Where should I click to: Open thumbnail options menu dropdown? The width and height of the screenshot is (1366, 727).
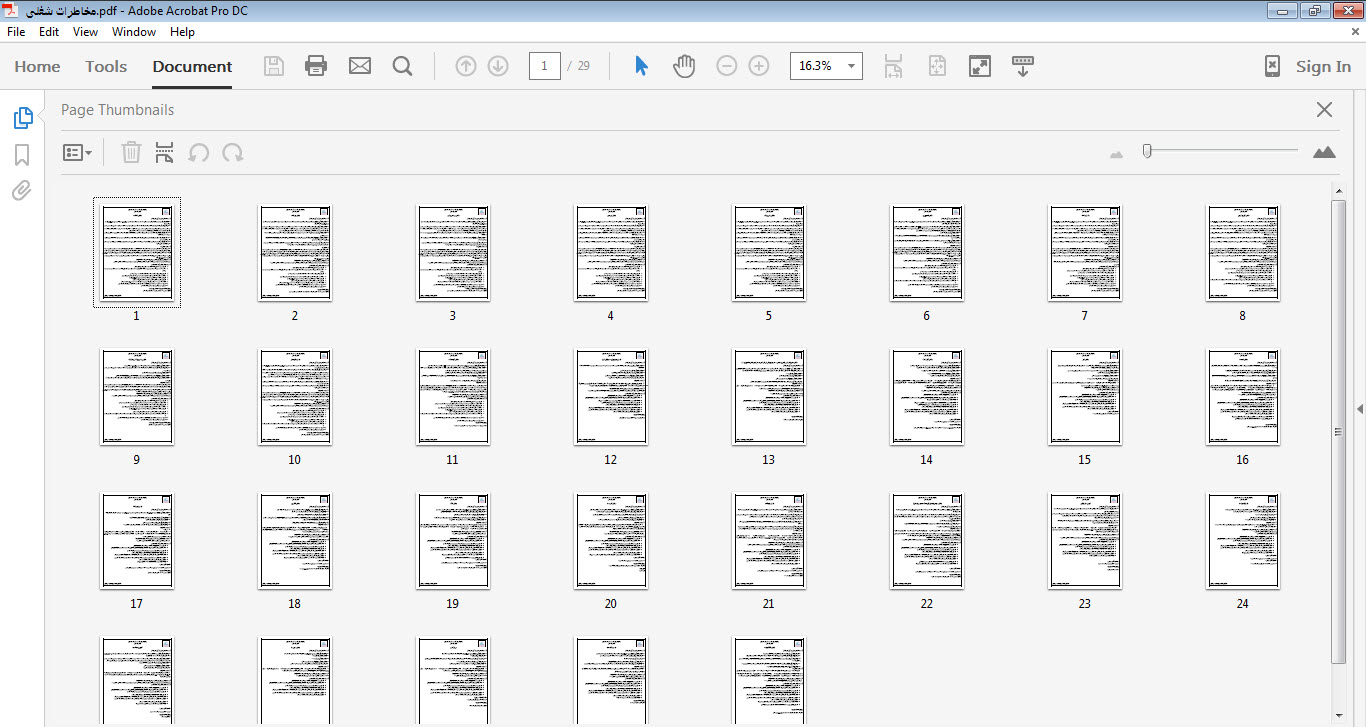click(77, 153)
